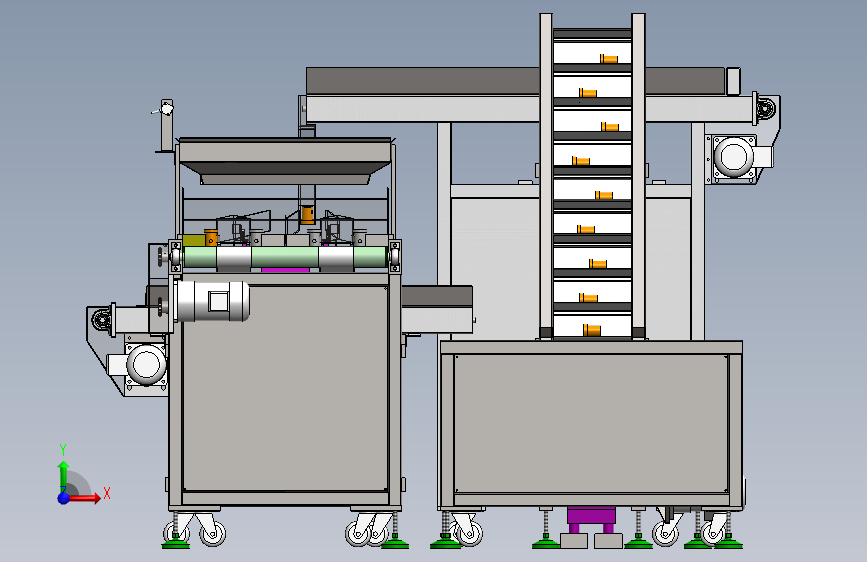Select the left cabinet's large front panel
Screen dimensions: 867x562
285,388
